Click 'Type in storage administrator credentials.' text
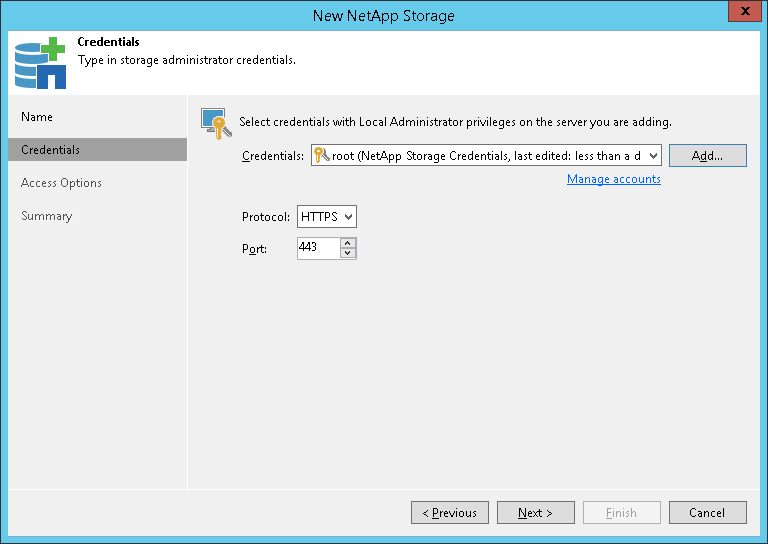Screen dimensions: 768x544 (x=187, y=60)
